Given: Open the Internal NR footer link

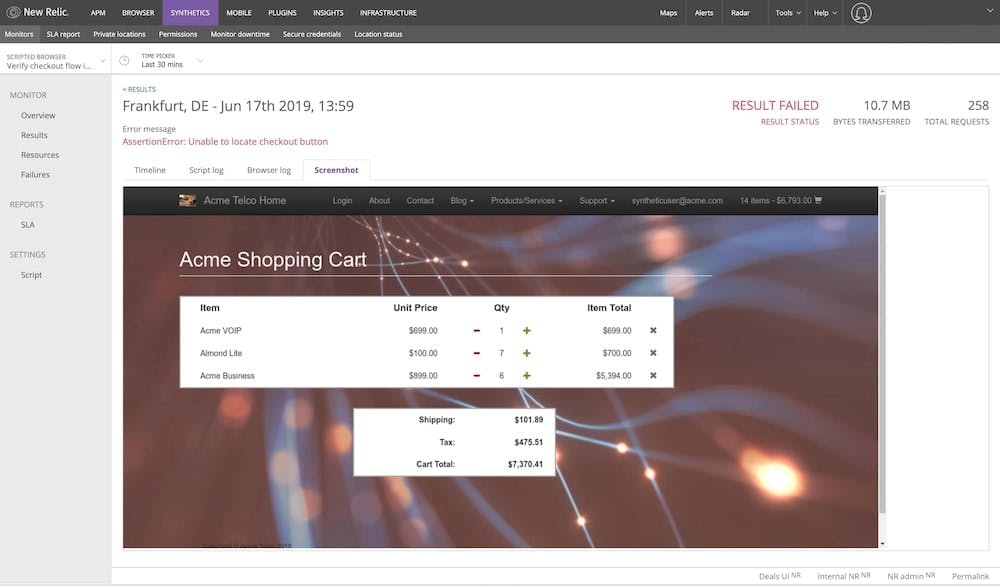Looking at the screenshot, I should tap(844, 576).
